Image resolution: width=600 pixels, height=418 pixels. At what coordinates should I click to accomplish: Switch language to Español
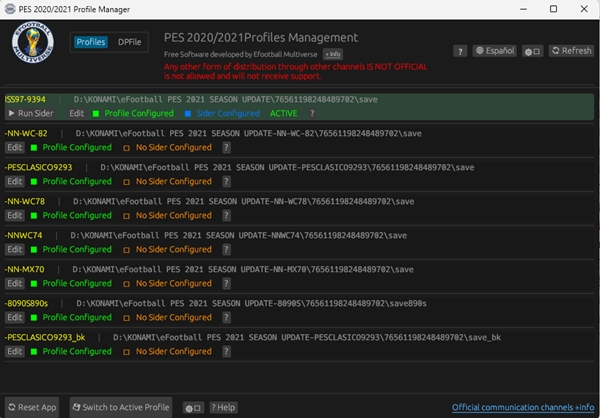[x=494, y=51]
